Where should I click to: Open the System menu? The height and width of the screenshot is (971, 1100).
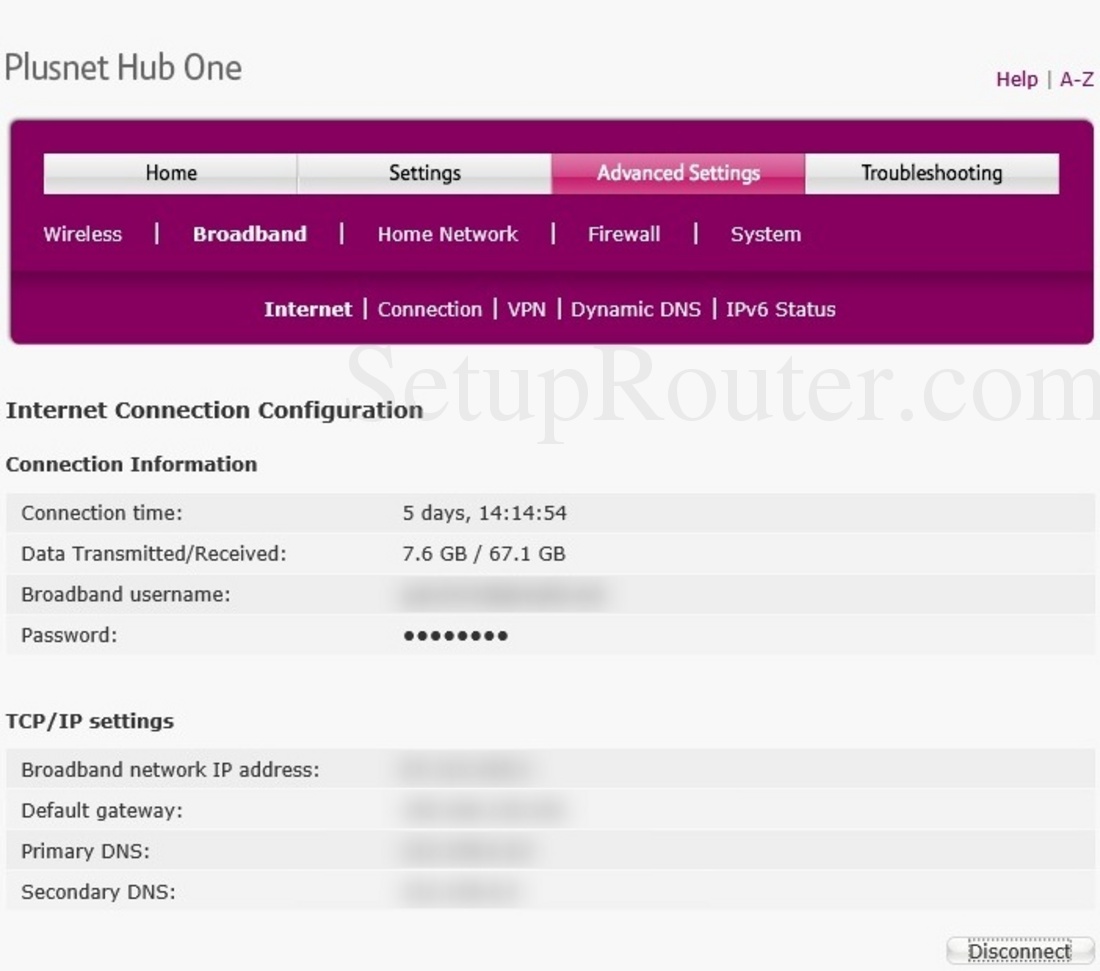pos(766,234)
